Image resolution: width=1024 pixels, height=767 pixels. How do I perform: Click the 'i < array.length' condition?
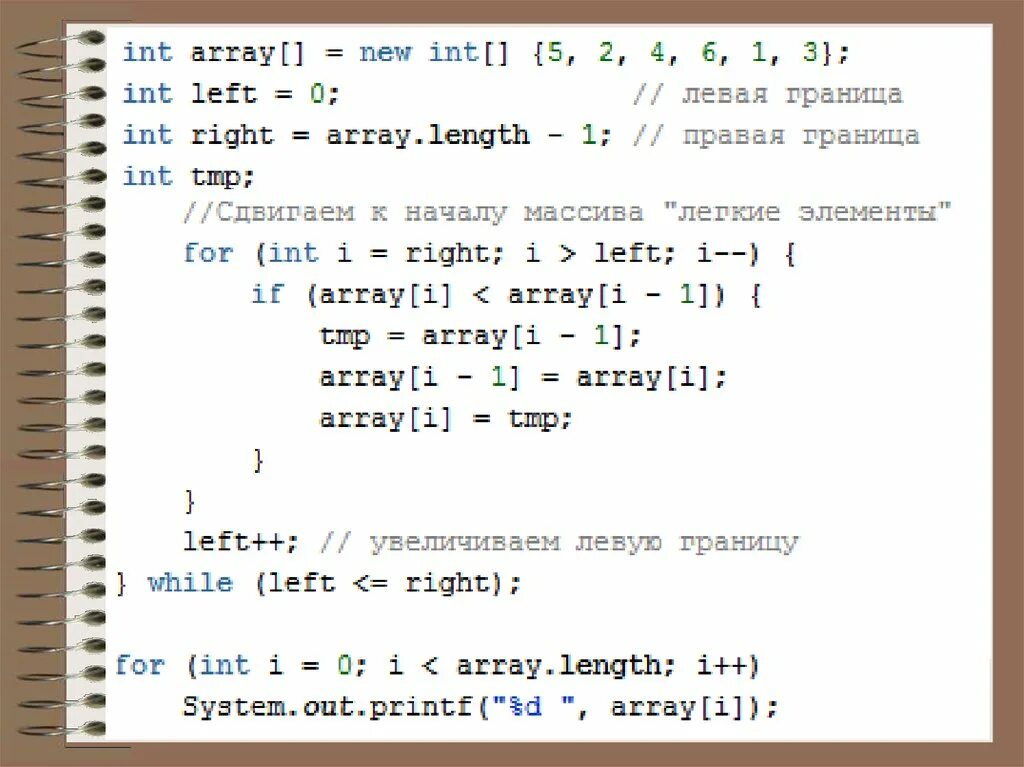coord(524,666)
